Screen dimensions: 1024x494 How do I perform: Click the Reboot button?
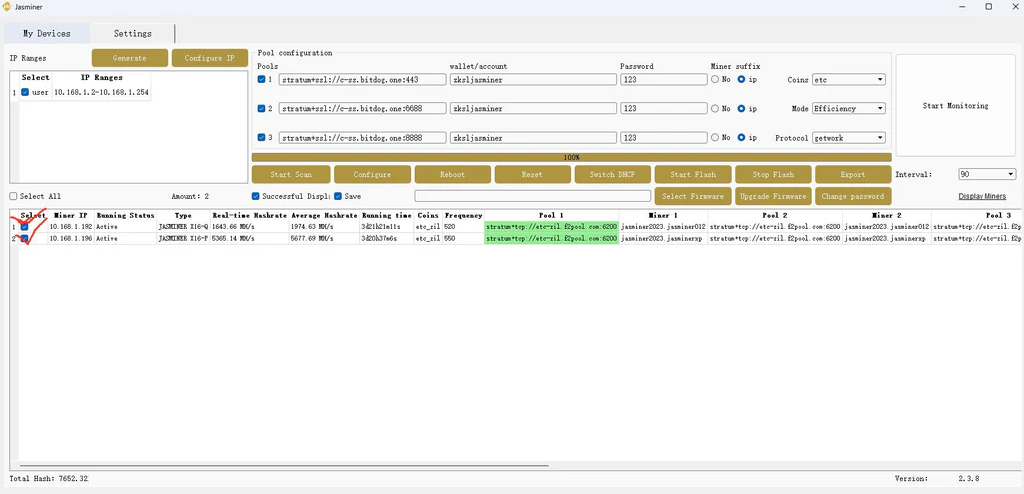click(x=452, y=174)
